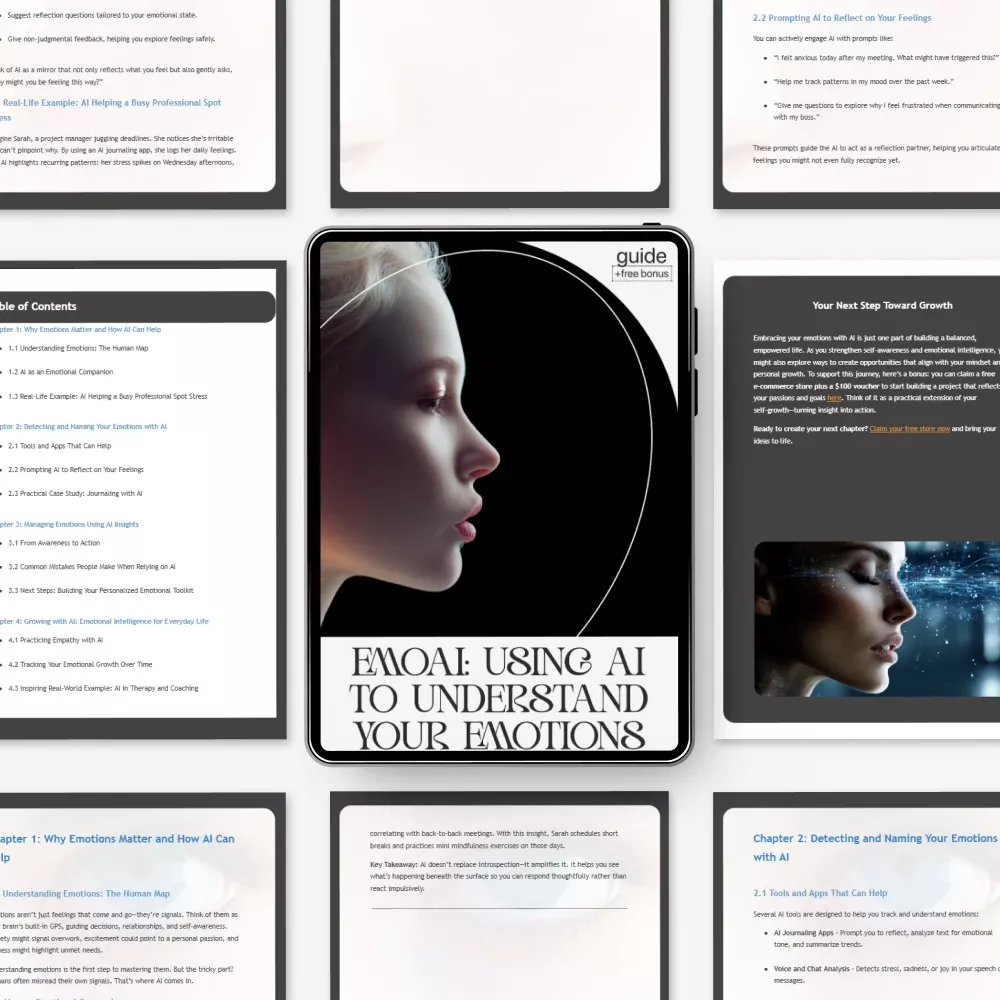Viewport: 1000px width, 1000px height.
Task: Open 4.3 Inspiring Real-World Example entry
Action: coord(103,688)
